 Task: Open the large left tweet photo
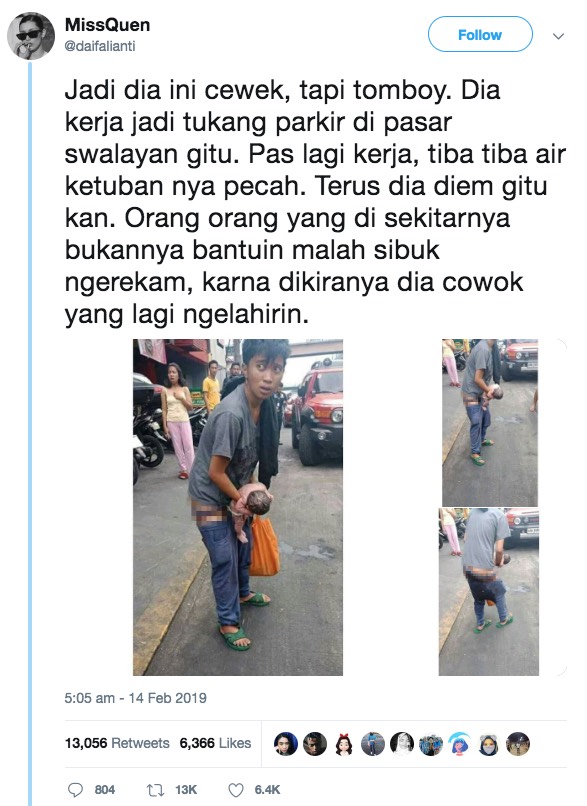(x=238, y=507)
